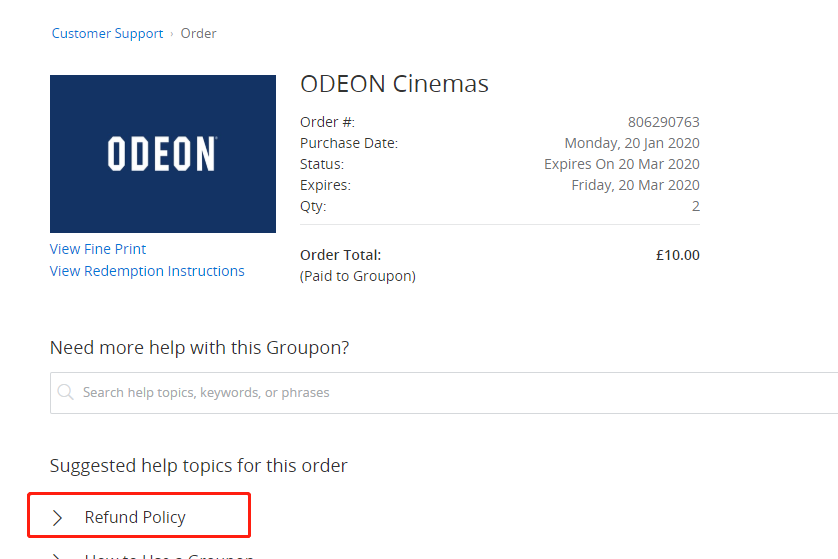Image resolution: width=838 pixels, height=559 pixels.
Task: Focus the search help topics field
Action: (444, 393)
